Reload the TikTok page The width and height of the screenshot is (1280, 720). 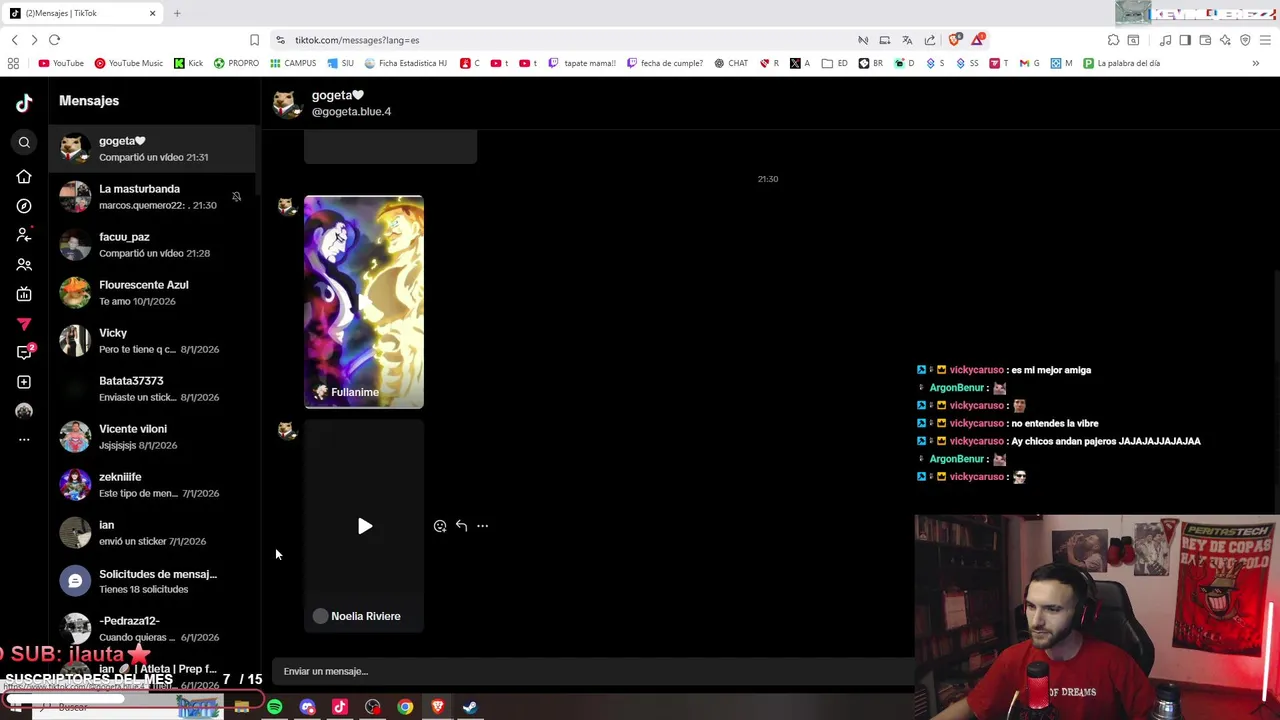point(55,40)
